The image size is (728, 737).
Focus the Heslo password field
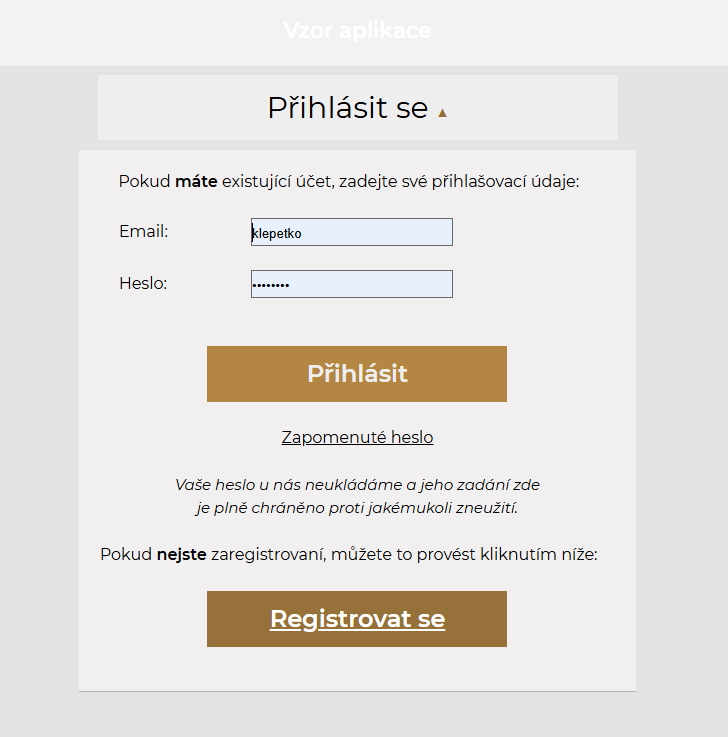pyautogui.click(x=380, y=284)
